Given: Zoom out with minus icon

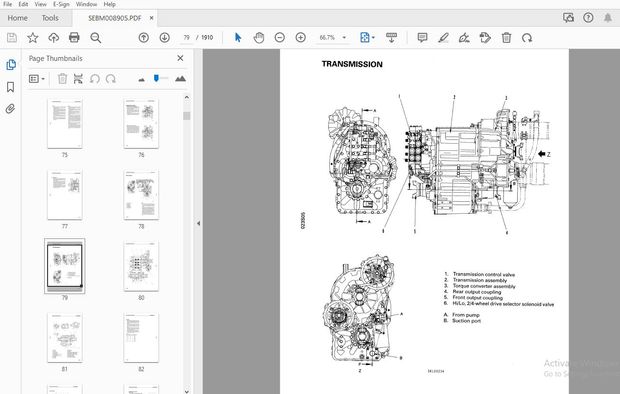Looking at the screenshot, I should 280,38.
